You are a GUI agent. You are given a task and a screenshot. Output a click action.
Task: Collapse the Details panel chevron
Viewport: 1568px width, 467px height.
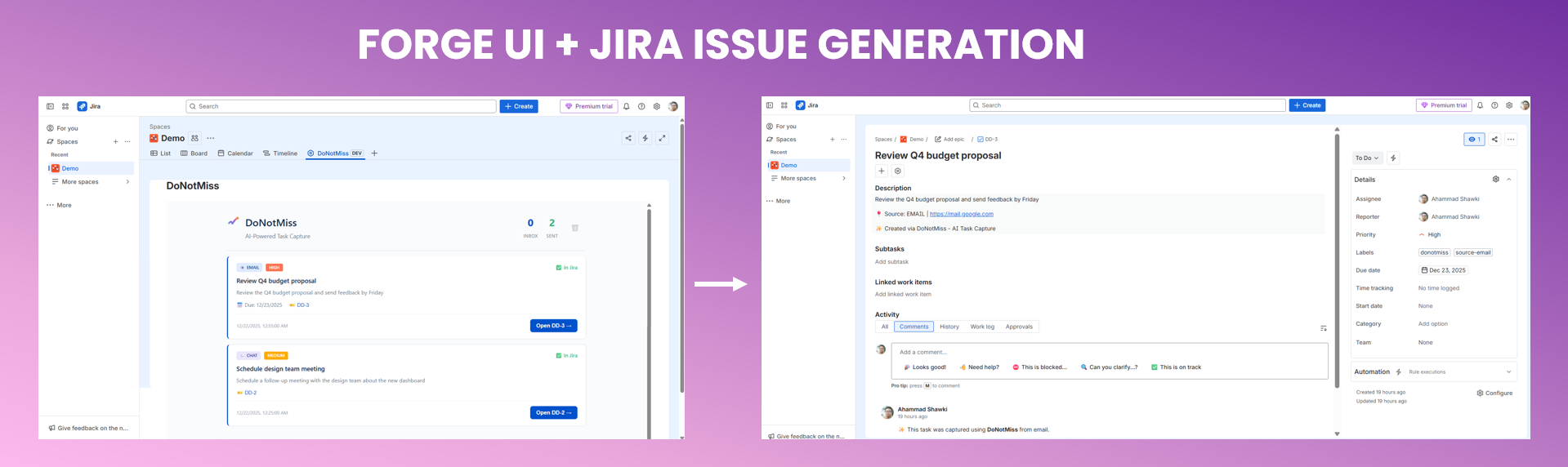pos(1509,179)
